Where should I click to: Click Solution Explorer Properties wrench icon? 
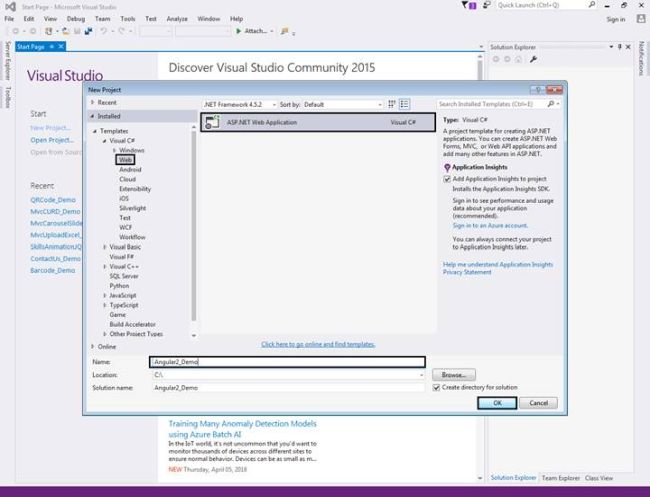[x=533, y=59]
